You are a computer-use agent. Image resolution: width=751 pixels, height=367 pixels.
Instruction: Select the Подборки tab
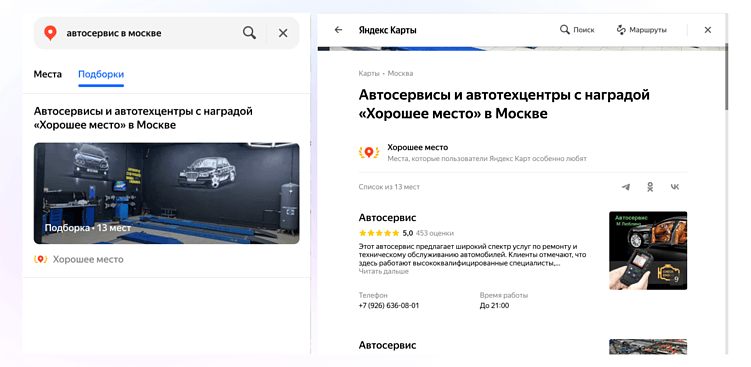101,74
